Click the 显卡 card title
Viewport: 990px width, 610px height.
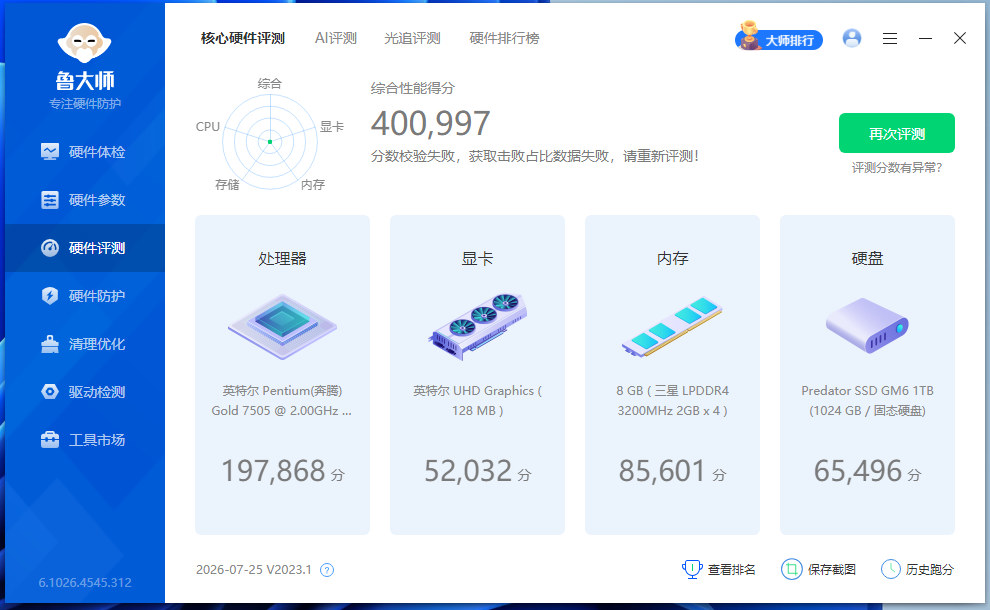click(x=477, y=258)
